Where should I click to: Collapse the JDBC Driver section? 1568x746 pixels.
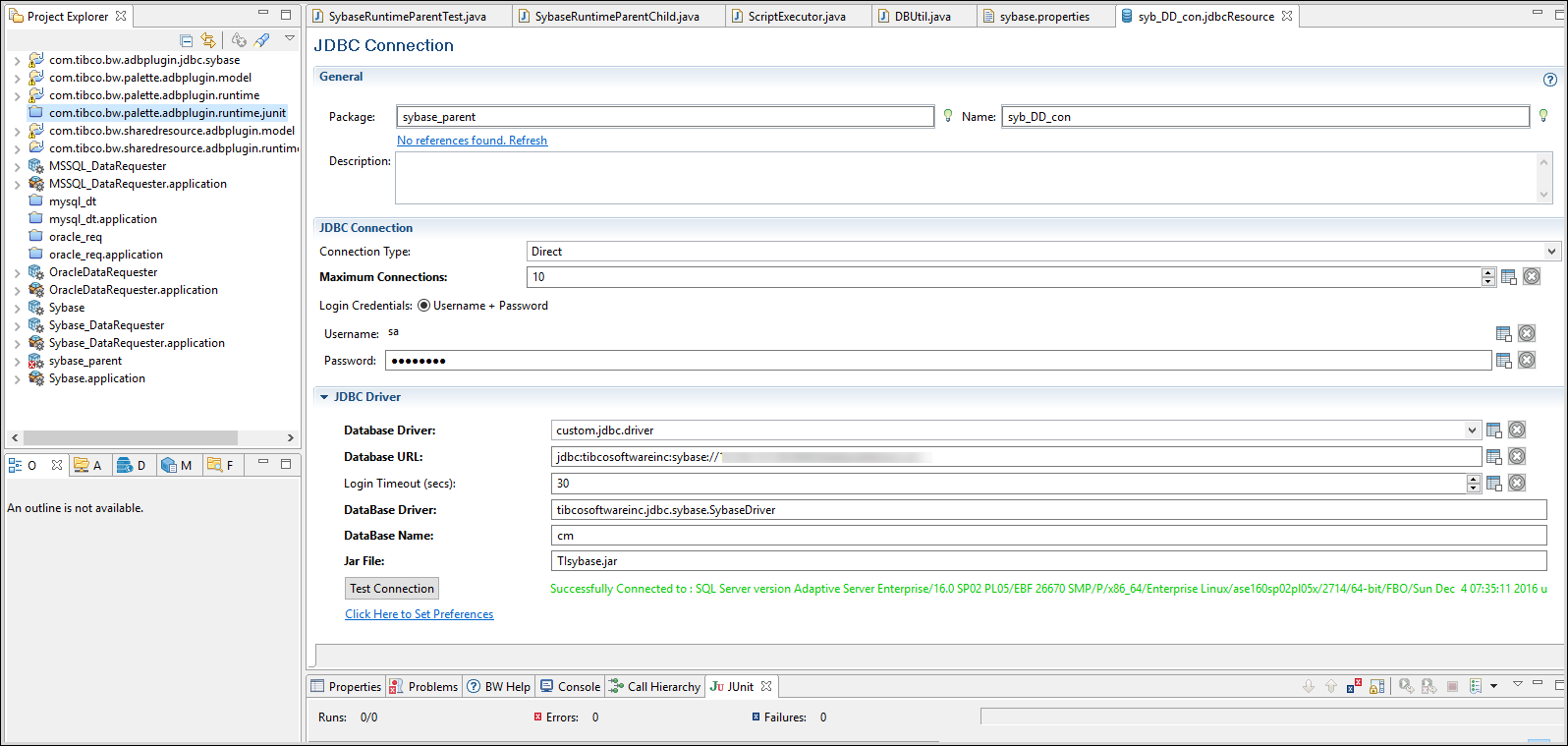pyautogui.click(x=324, y=397)
